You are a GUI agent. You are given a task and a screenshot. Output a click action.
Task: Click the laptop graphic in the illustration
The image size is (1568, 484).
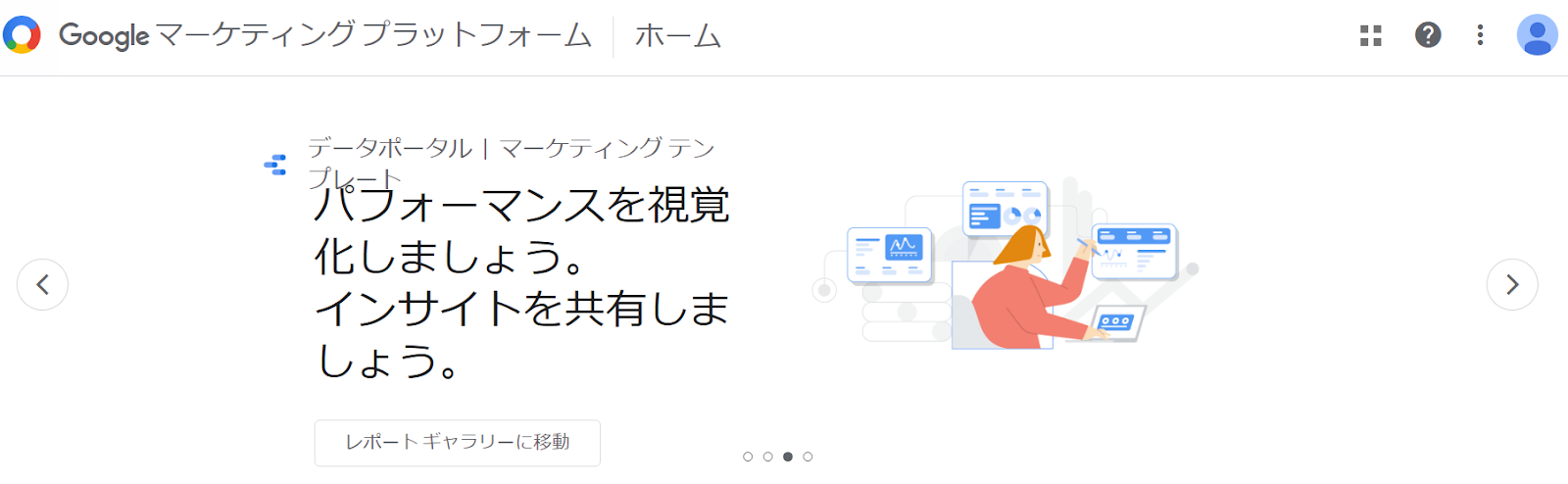click(x=1117, y=323)
